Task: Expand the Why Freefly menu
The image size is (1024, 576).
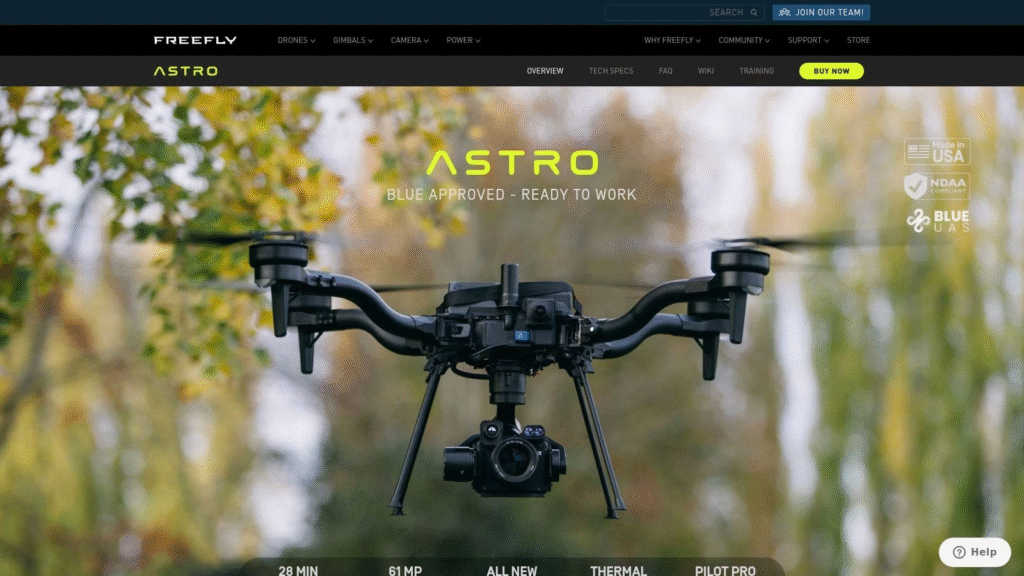Action: pos(672,41)
